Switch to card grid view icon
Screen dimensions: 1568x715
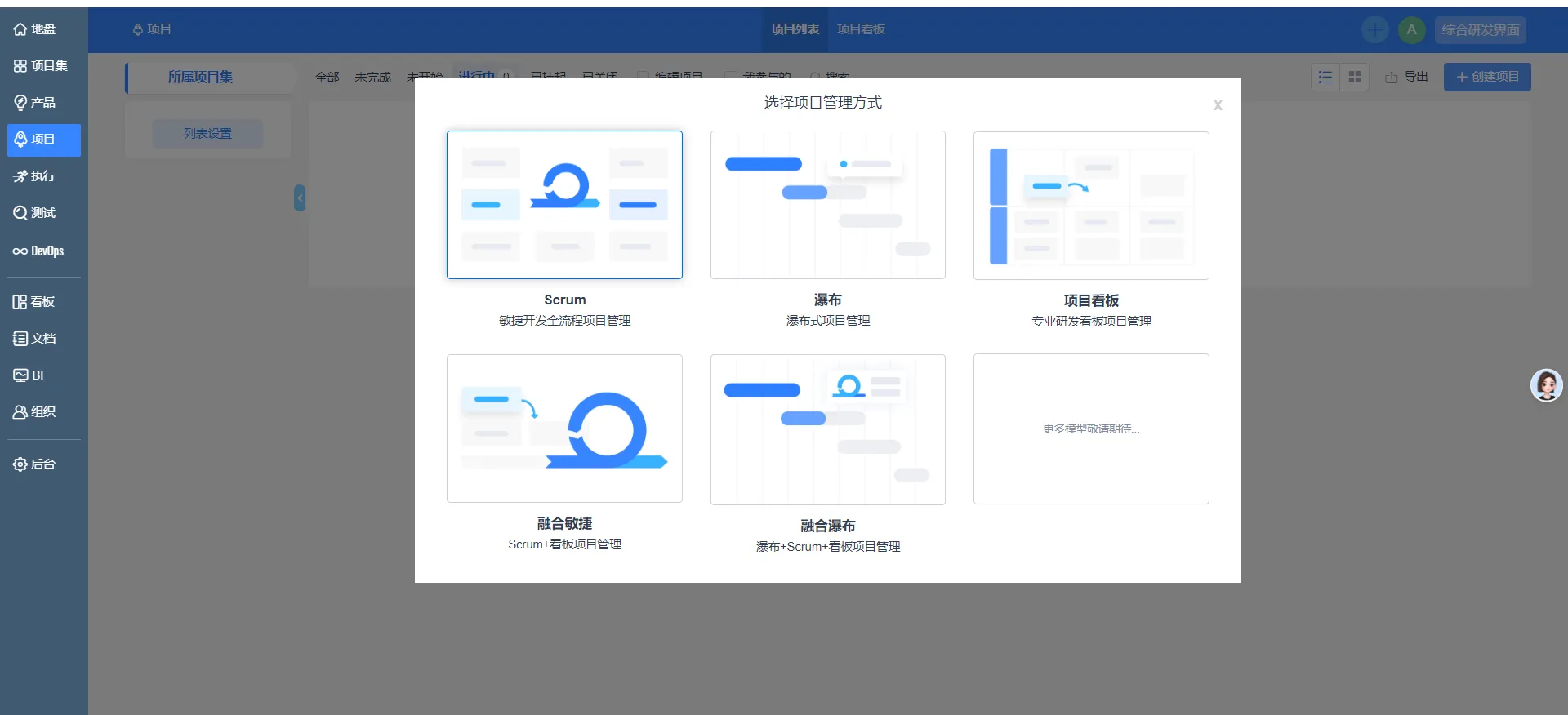(x=1355, y=77)
